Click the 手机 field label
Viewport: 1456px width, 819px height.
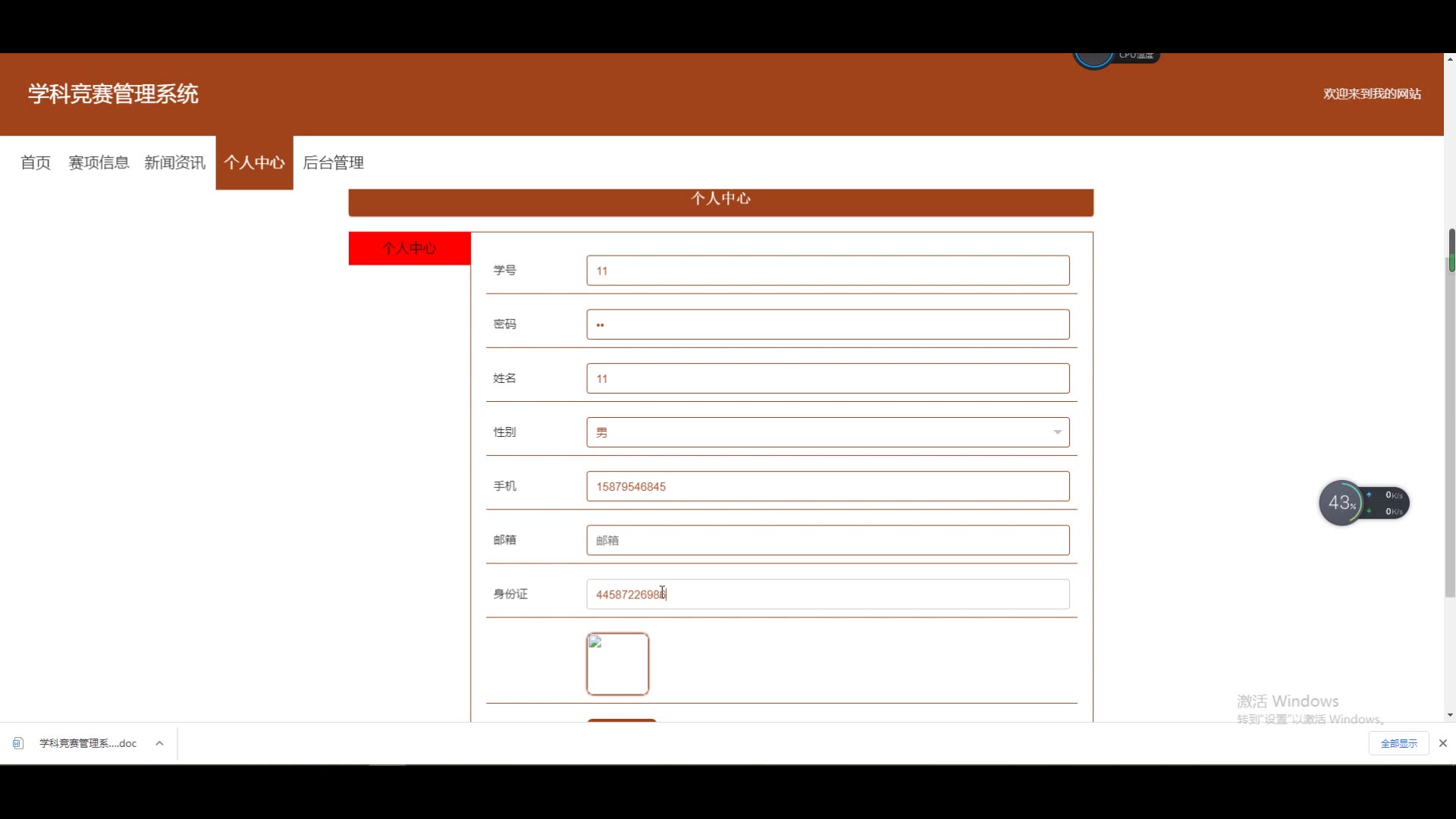click(504, 486)
